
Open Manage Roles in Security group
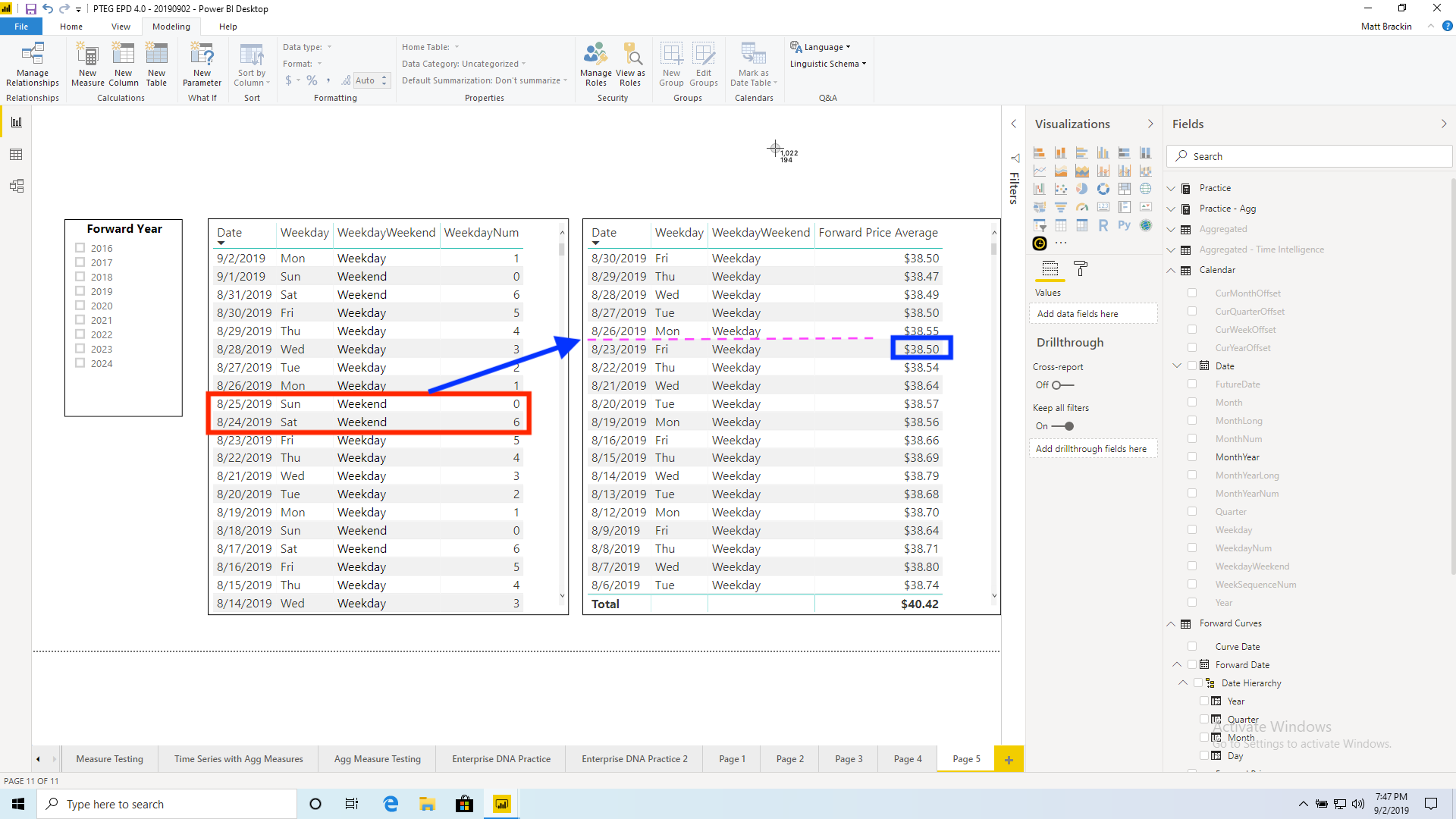596,64
